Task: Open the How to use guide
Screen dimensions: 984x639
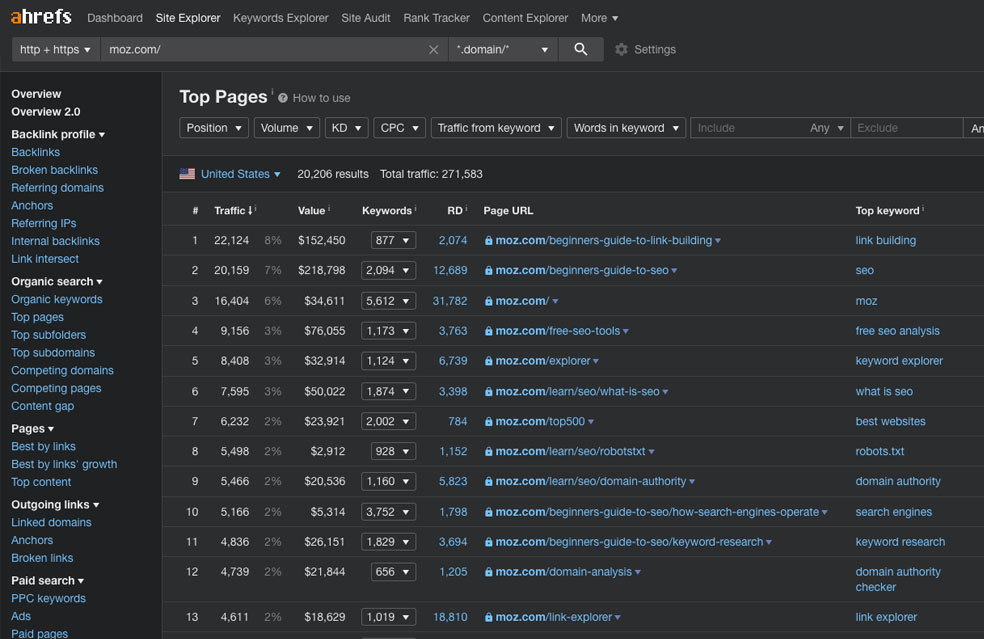Action: [x=321, y=98]
